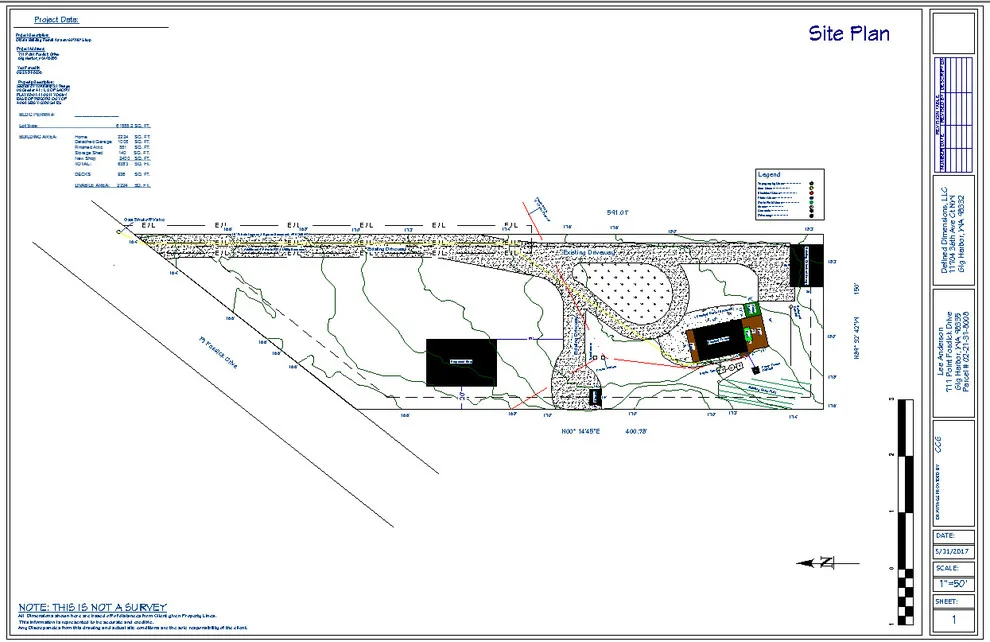The image size is (990, 642).
Task: Select the black garage block at driveway end
Action: pyautogui.click(x=806, y=266)
